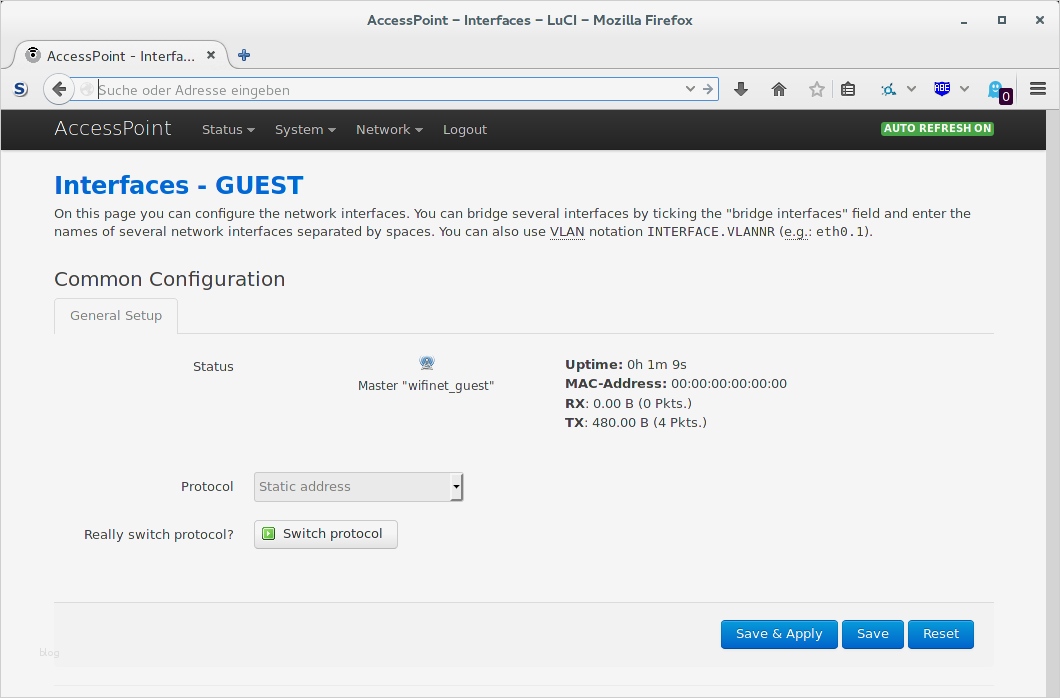Click the wireless icon above Master "wifinet_guest"

426,362
